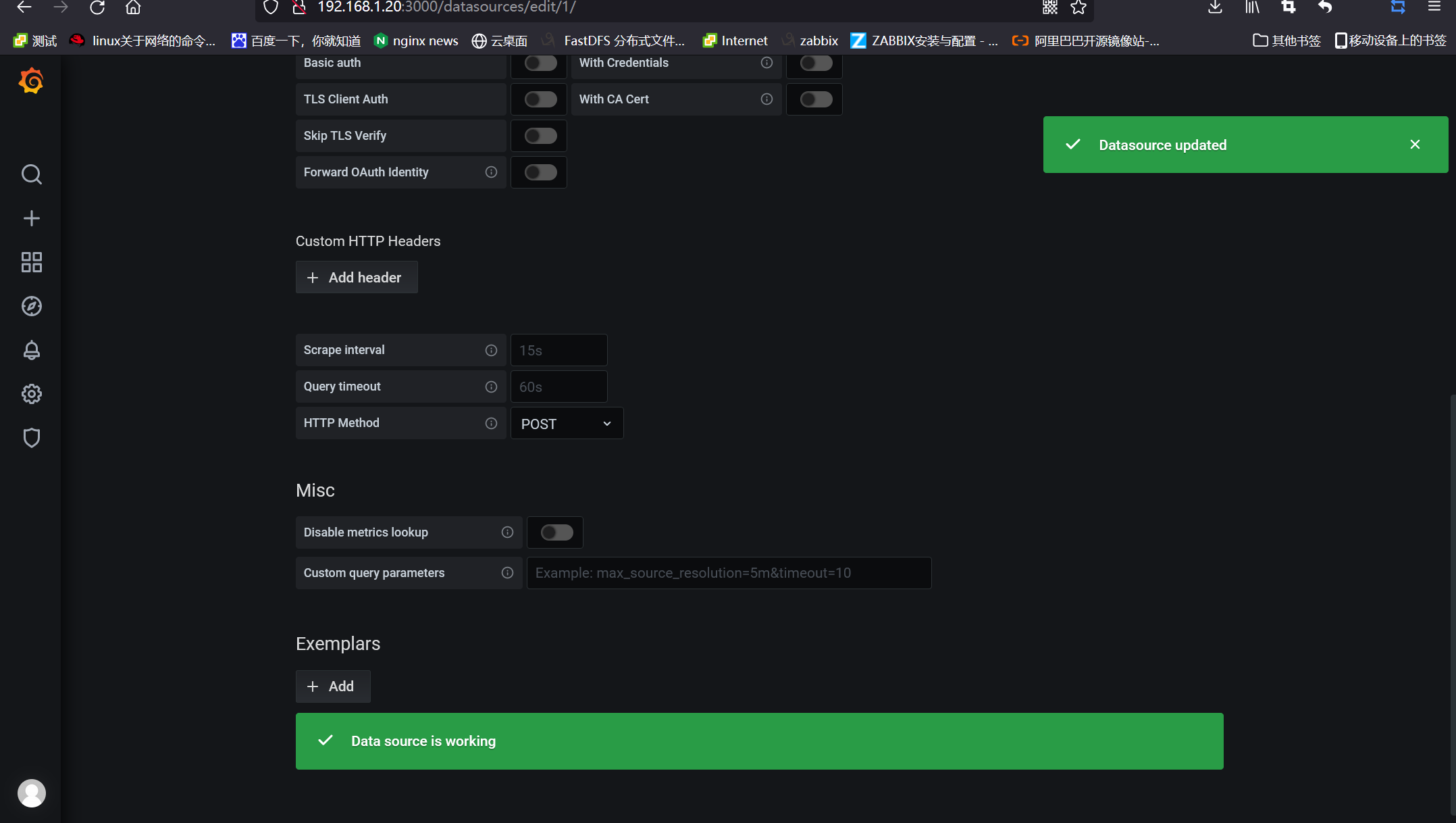Click the Add header button
Image resolution: width=1456 pixels, height=823 pixels.
click(356, 278)
